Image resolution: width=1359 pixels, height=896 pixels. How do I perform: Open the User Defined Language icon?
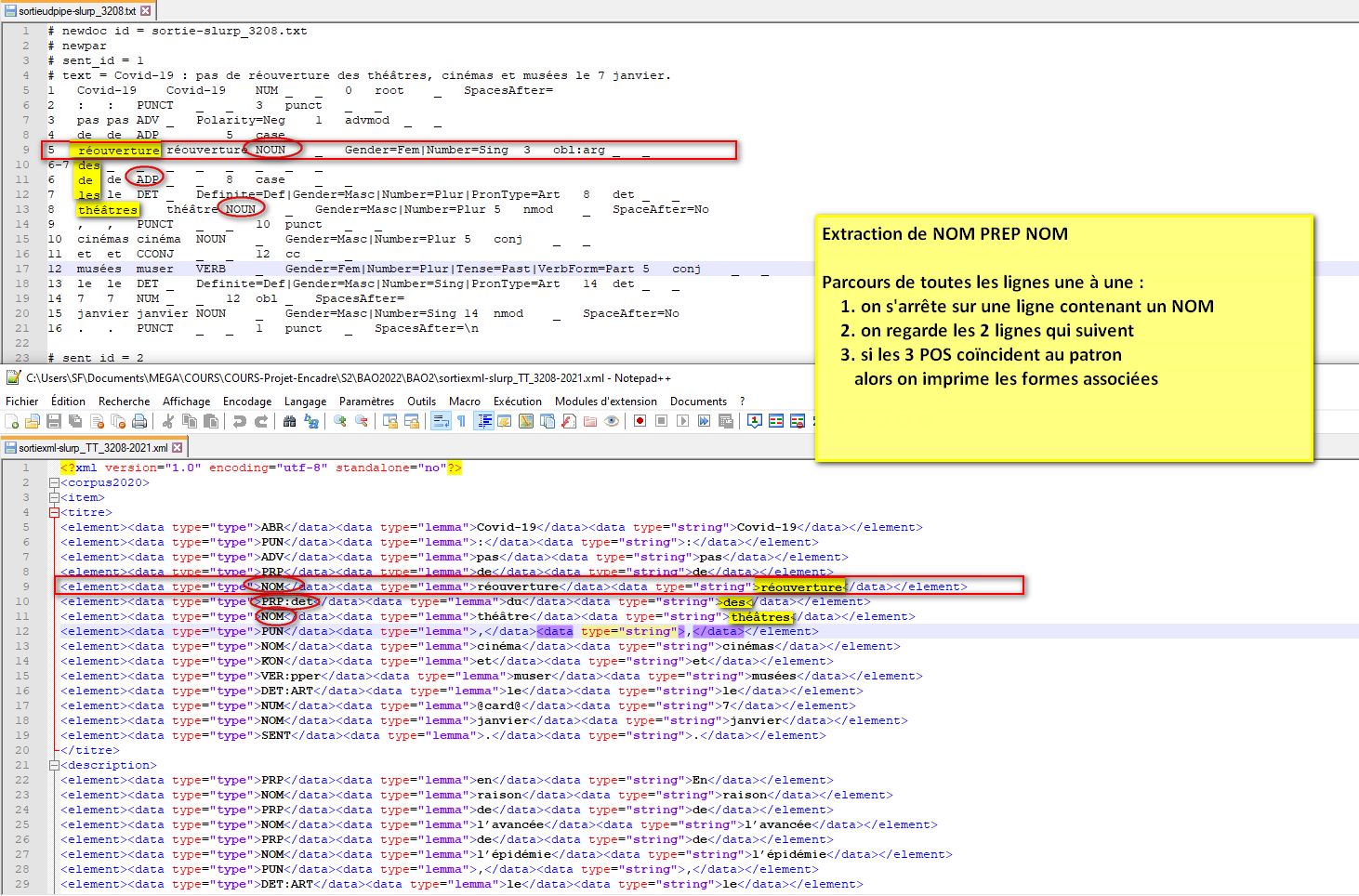tap(504, 421)
